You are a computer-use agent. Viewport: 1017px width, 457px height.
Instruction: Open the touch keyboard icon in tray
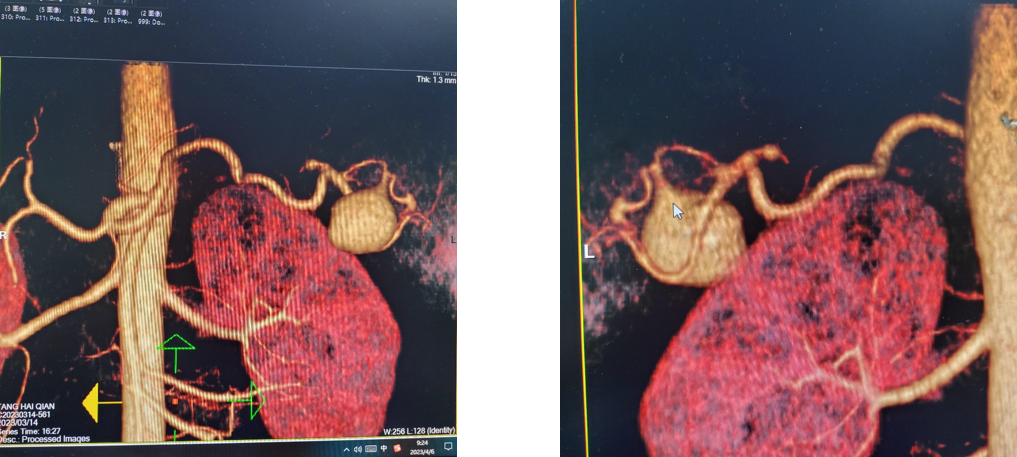pyautogui.click(x=371, y=449)
